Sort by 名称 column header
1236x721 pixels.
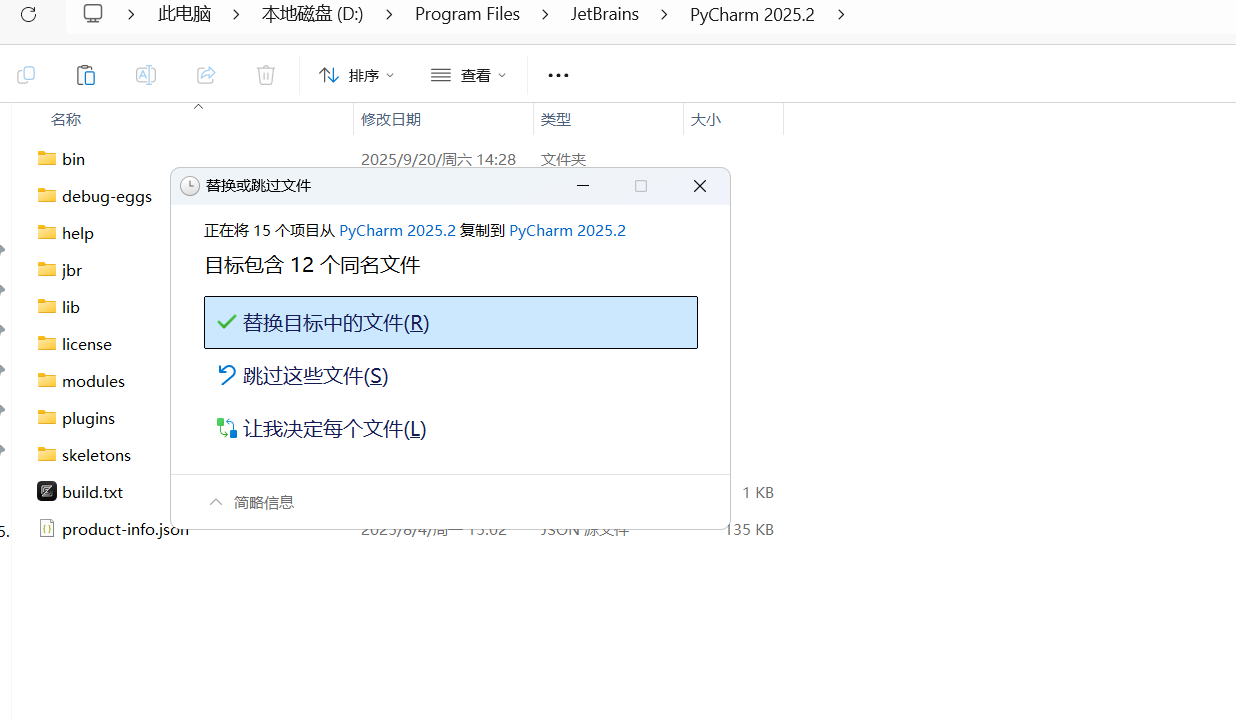pos(66,119)
